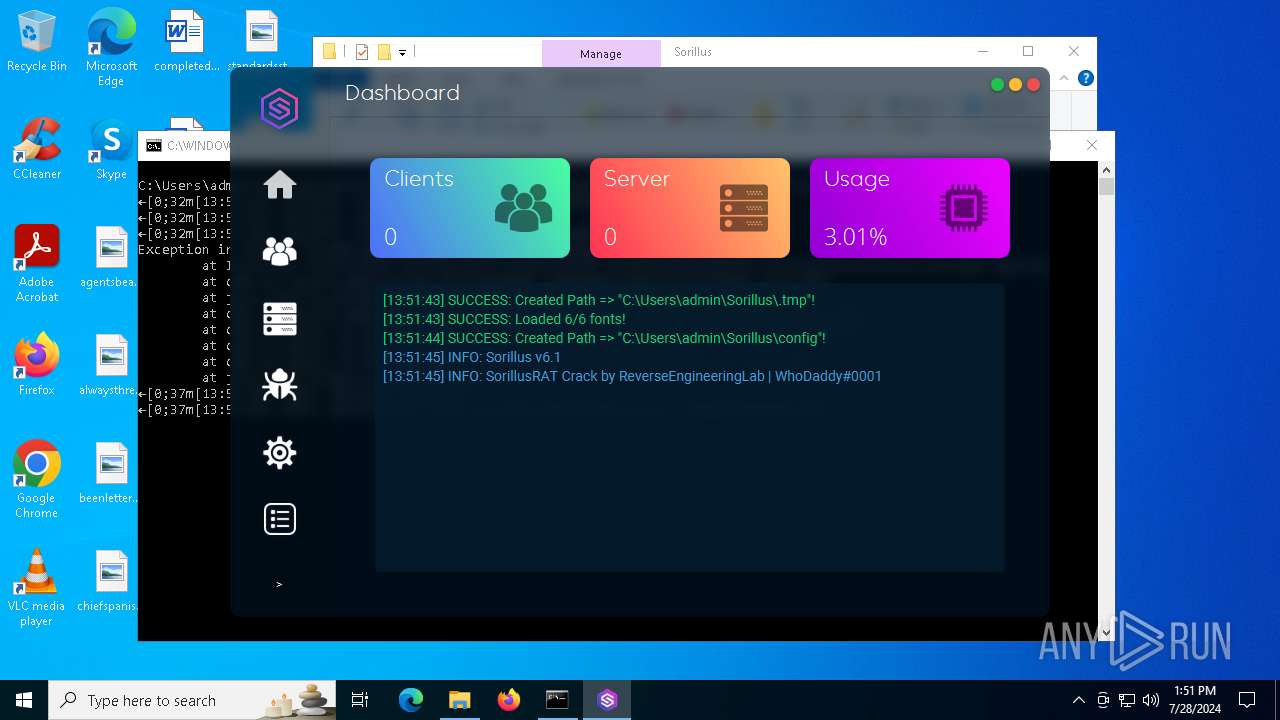This screenshot has height=720, width=1280.
Task: Click the Created Path config log line
Action: click(604, 338)
